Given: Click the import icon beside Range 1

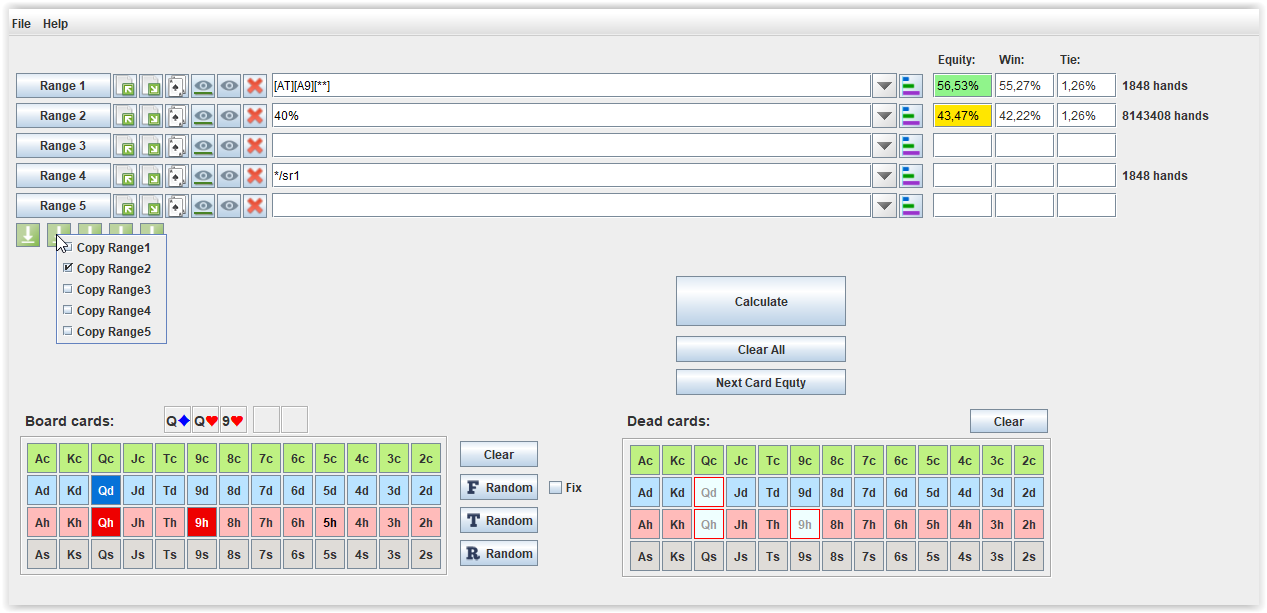Looking at the screenshot, I should point(125,86).
